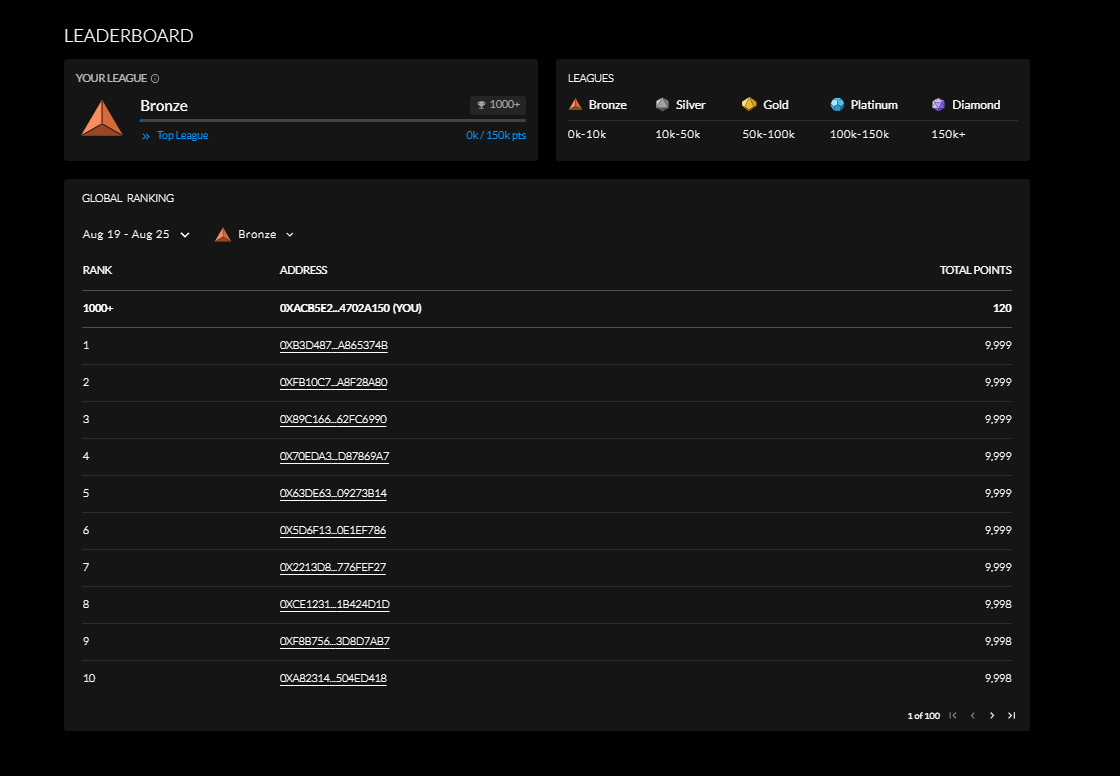The height and width of the screenshot is (776, 1120).
Task: Click the info icon beside Your League
Action: coord(155,79)
